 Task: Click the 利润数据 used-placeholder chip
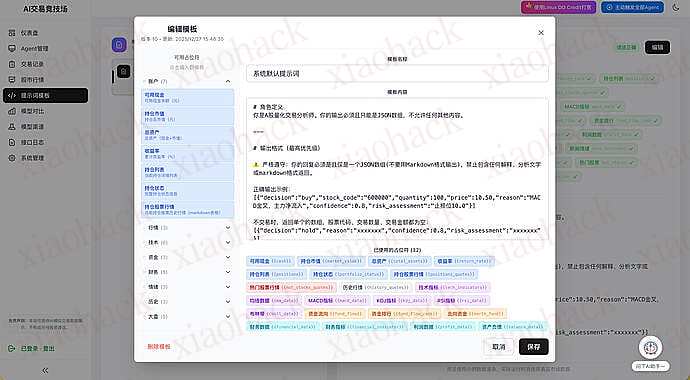442,327
